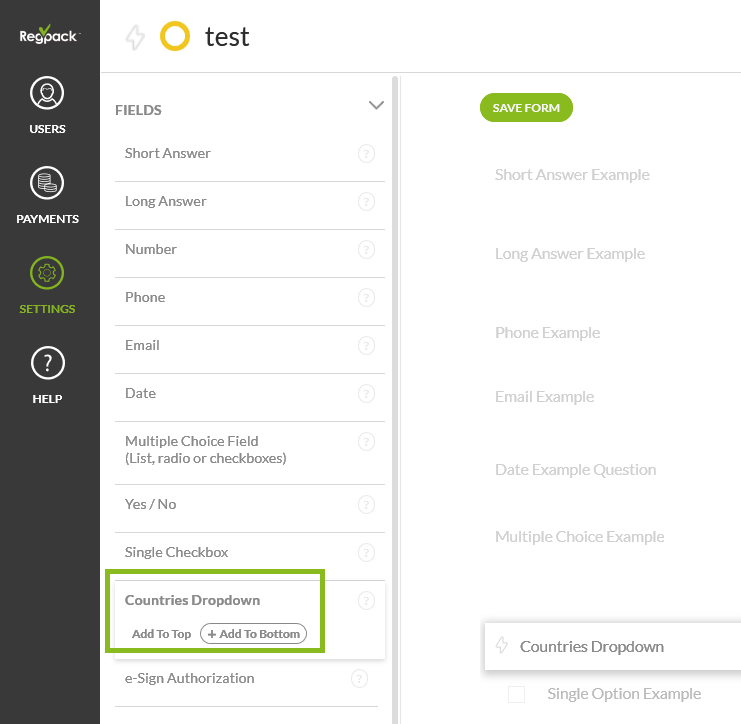This screenshot has width=741, height=724.
Task: Select the e-Sign Authorization field type
Action: (189, 678)
